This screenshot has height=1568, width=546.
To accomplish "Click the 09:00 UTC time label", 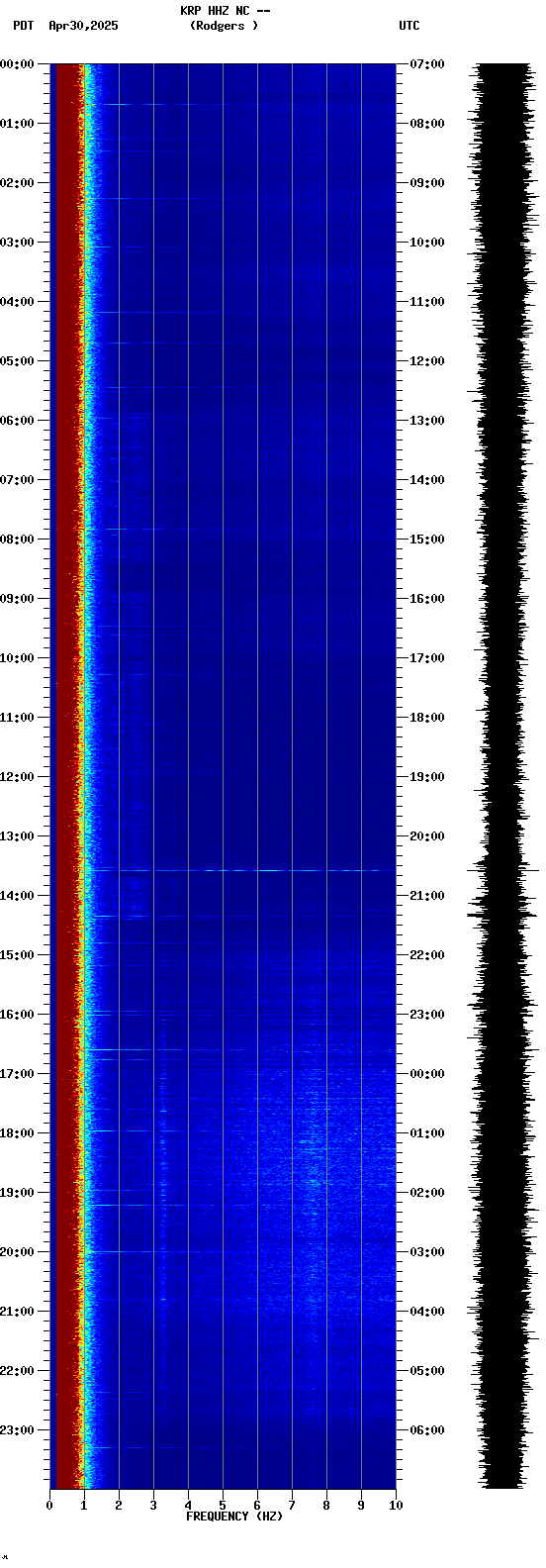I will click(x=426, y=183).
